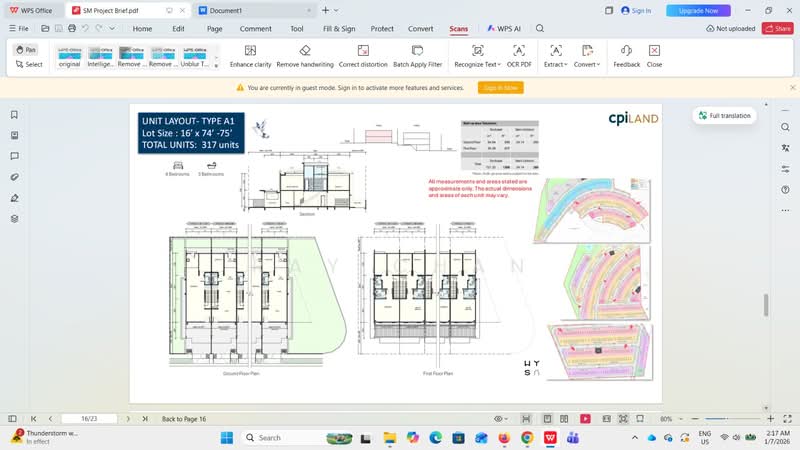
Task: Adjust the zoom level slider
Action: pyautogui.click(x=732, y=419)
